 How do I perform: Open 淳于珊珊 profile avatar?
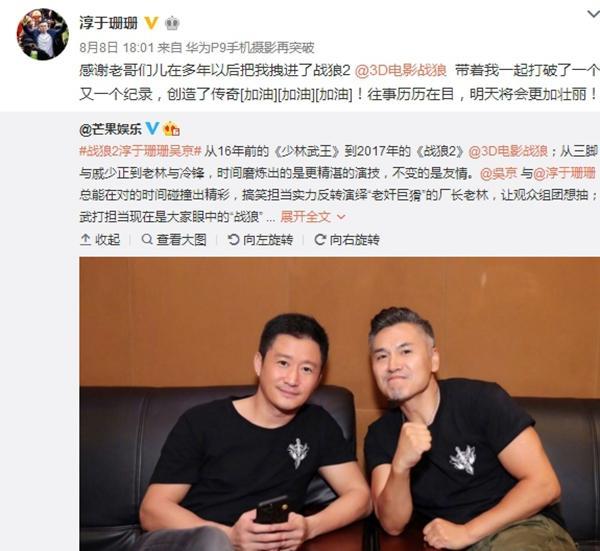click(42, 34)
